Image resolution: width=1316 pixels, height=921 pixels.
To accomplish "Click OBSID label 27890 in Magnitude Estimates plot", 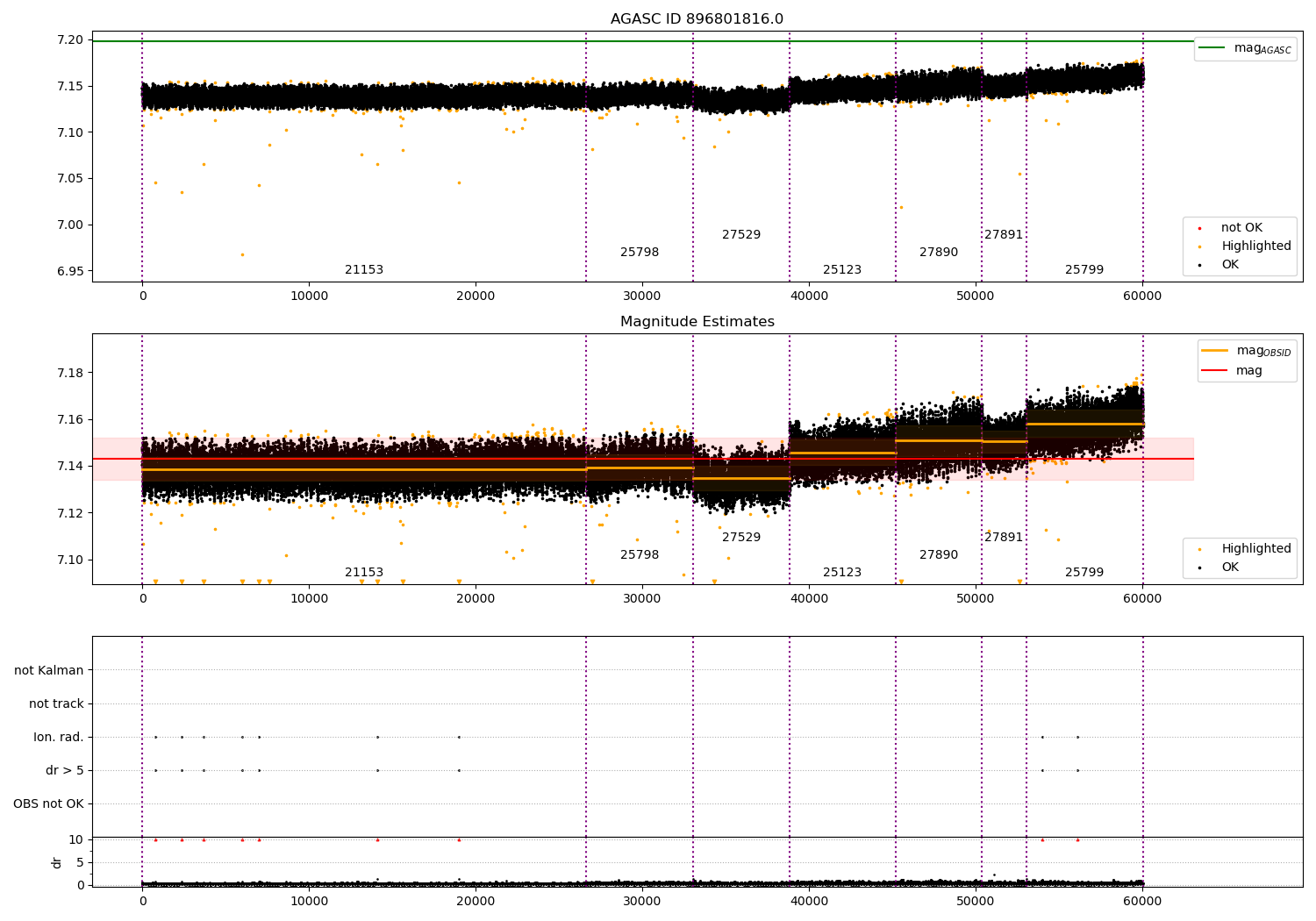I will [939, 555].
